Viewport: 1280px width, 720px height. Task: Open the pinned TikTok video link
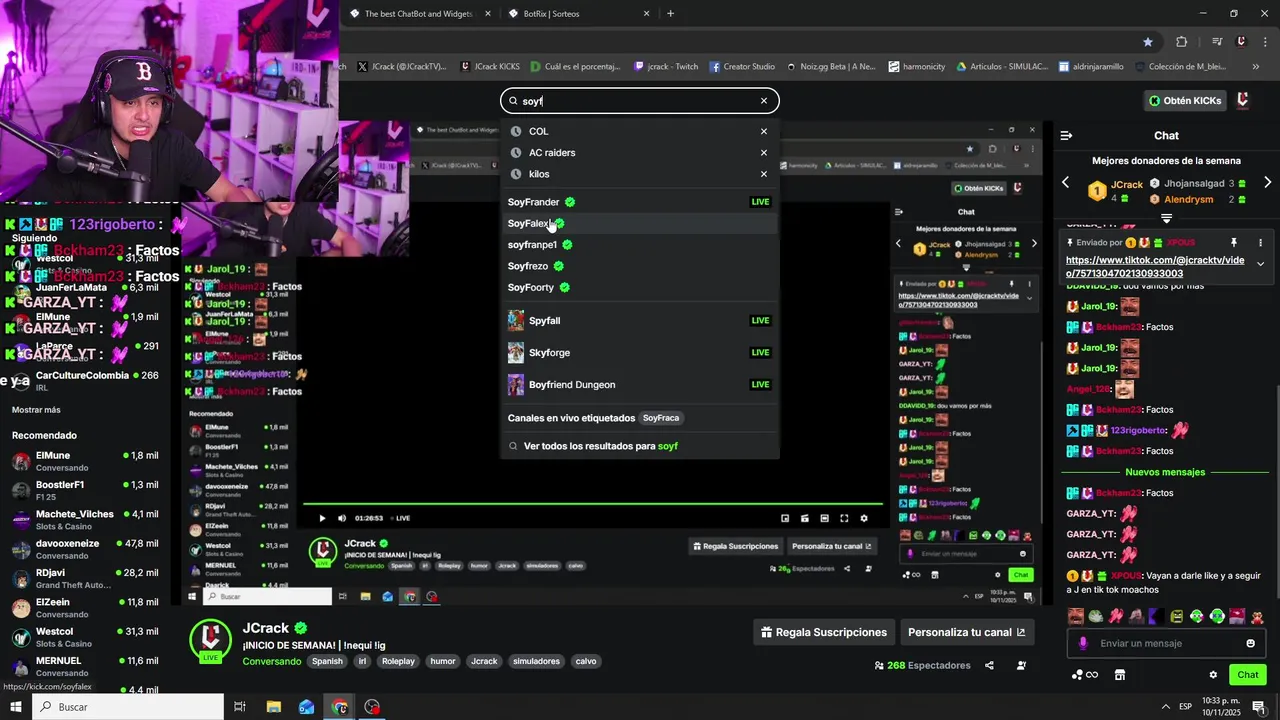tap(1155, 266)
